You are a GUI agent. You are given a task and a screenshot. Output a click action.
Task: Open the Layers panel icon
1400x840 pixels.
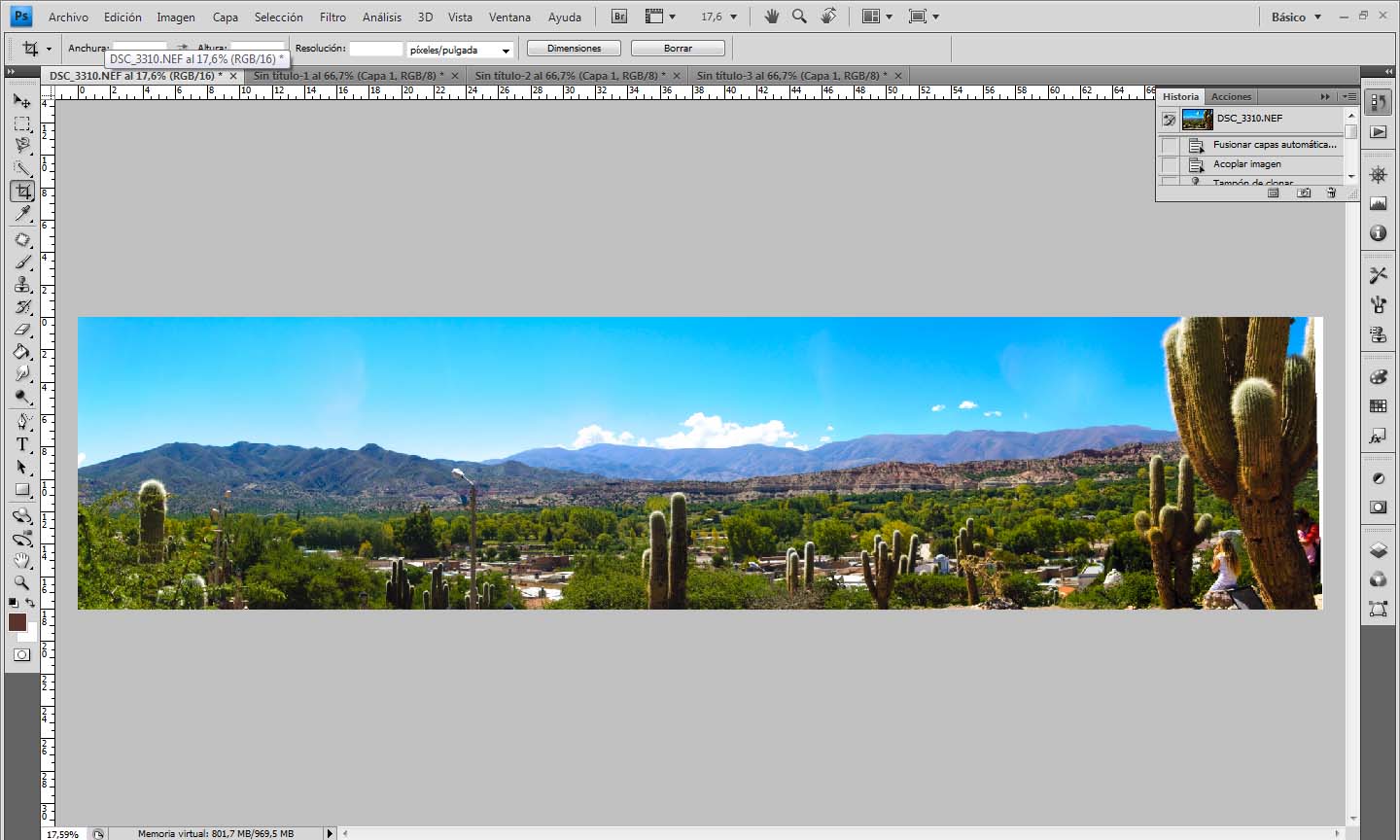tap(1378, 550)
